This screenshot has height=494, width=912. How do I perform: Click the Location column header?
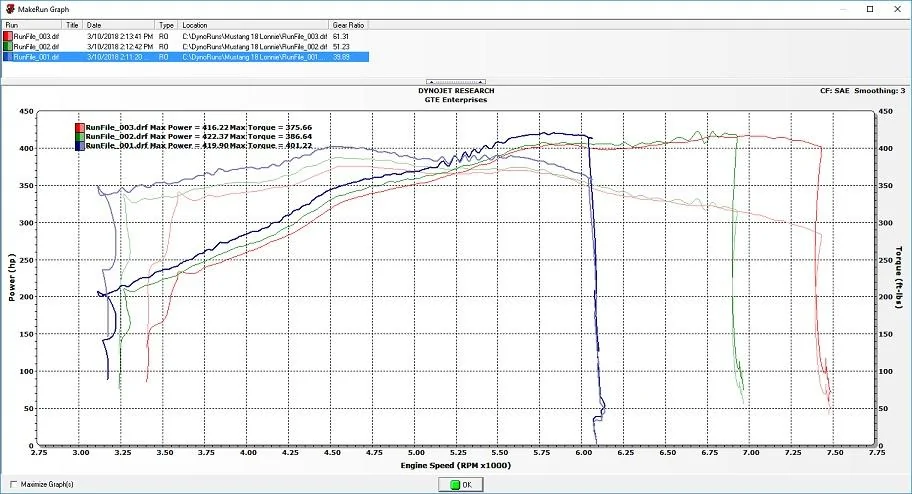(254, 25)
